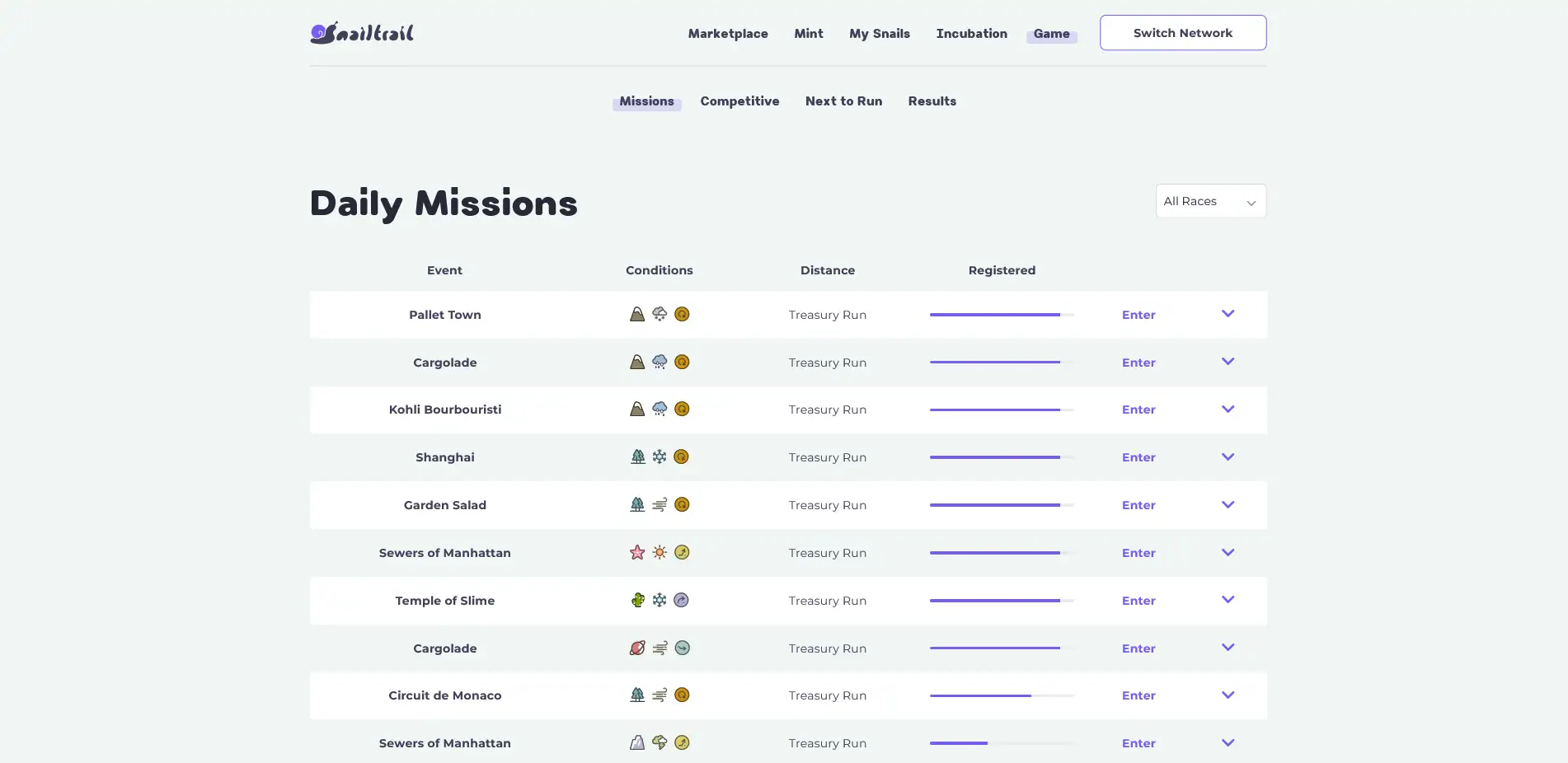Click the wind icon in Garden Salad row

coord(660,504)
